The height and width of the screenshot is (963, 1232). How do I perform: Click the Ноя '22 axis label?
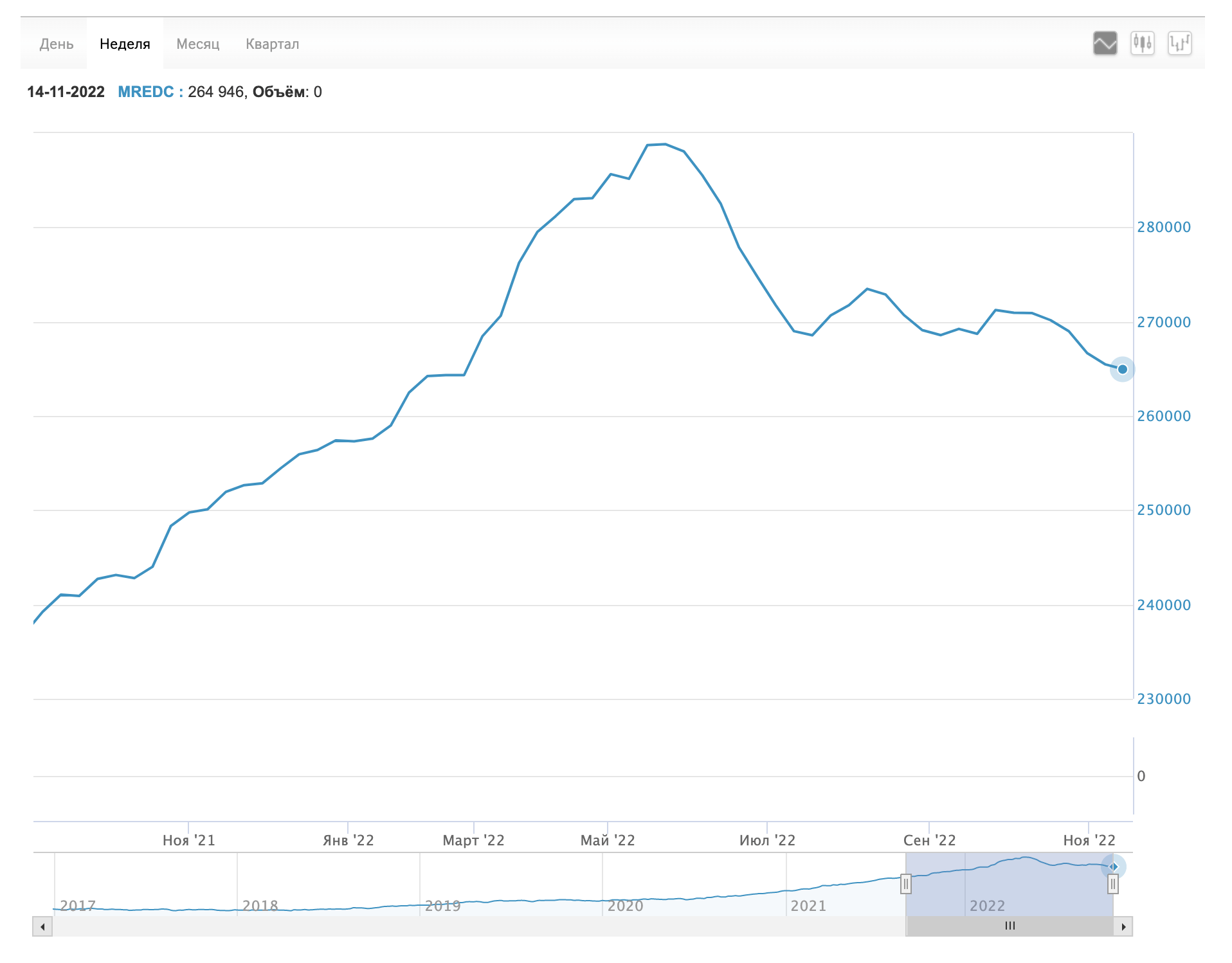pos(1089,840)
